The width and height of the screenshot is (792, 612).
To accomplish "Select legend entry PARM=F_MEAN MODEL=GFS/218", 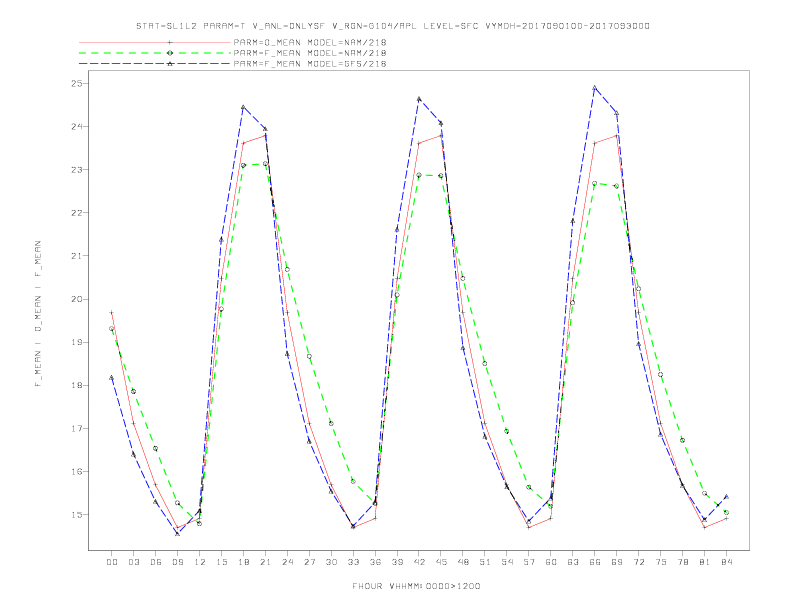I will coord(310,64).
